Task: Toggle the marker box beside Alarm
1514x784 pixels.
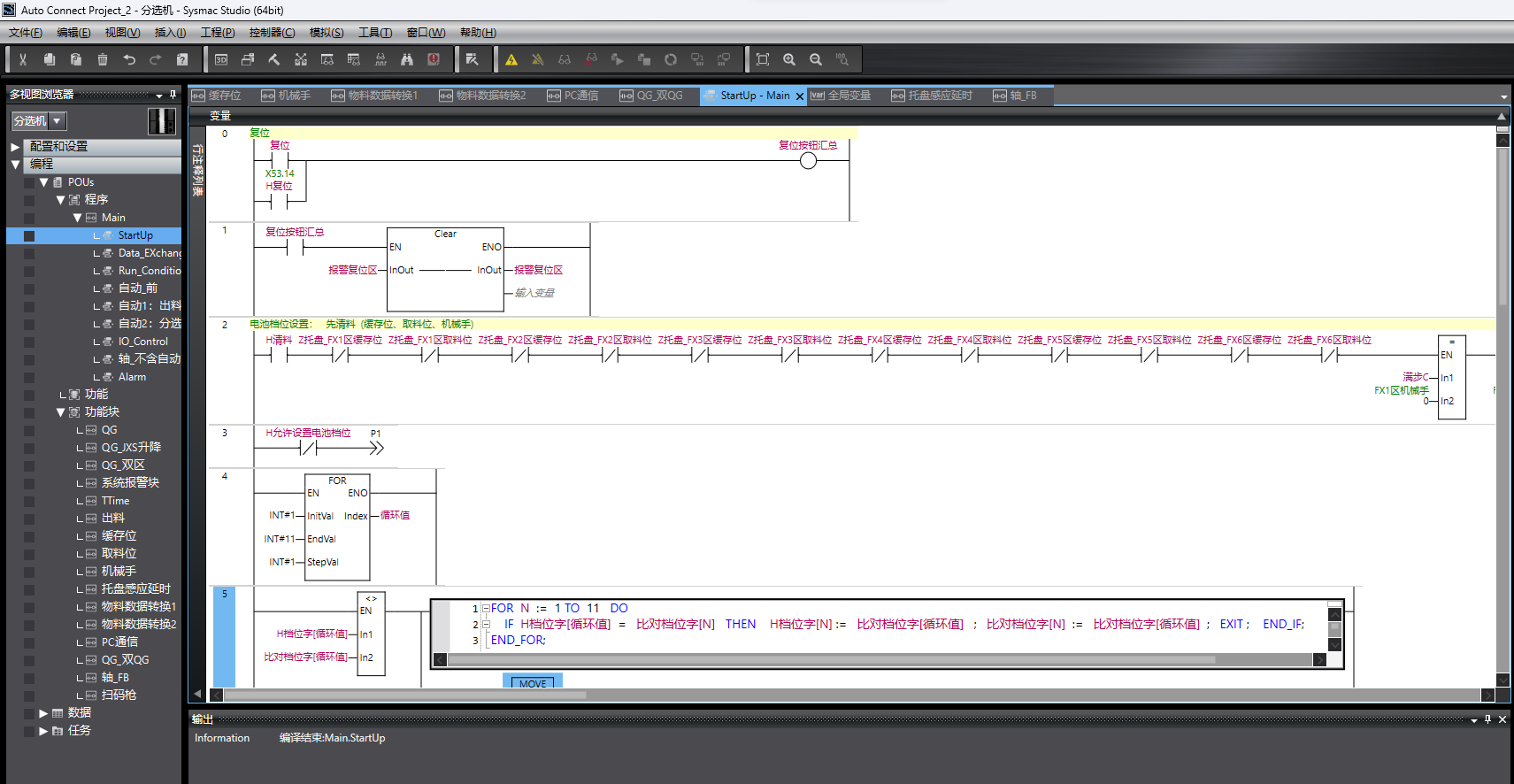Action: tap(29, 377)
